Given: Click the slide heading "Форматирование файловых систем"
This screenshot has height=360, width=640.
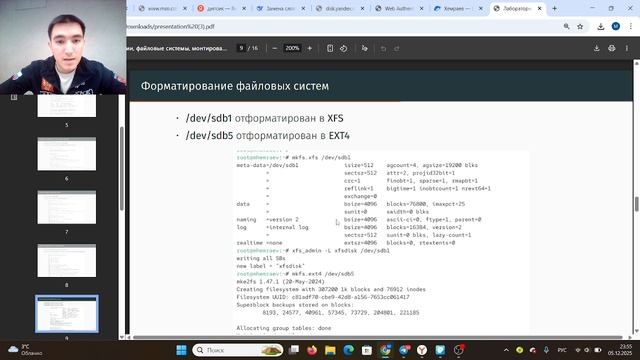Looking at the screenshot, I should click(x=235, y=86).
